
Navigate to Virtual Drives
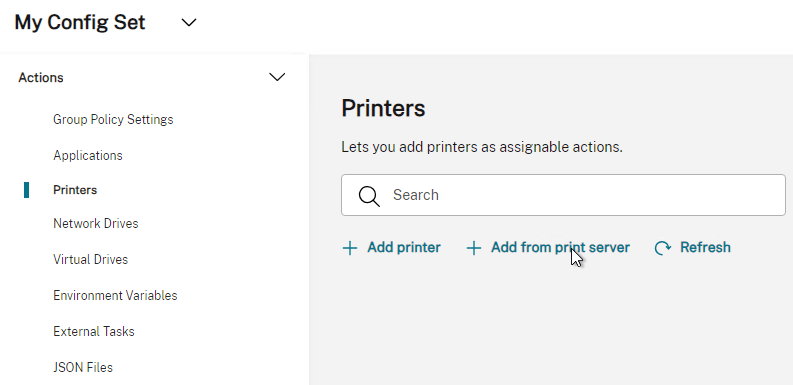[91, 259]
